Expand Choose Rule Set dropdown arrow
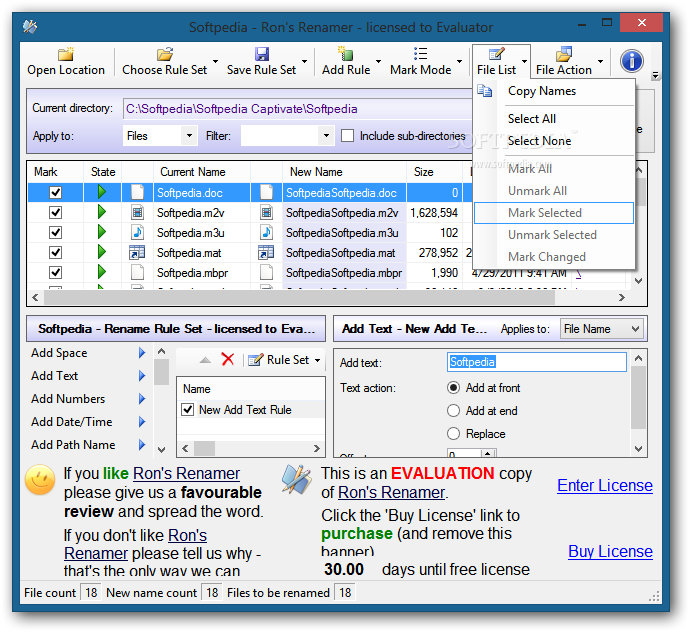The height and width of the screenshot is (632, 690). 215,61
